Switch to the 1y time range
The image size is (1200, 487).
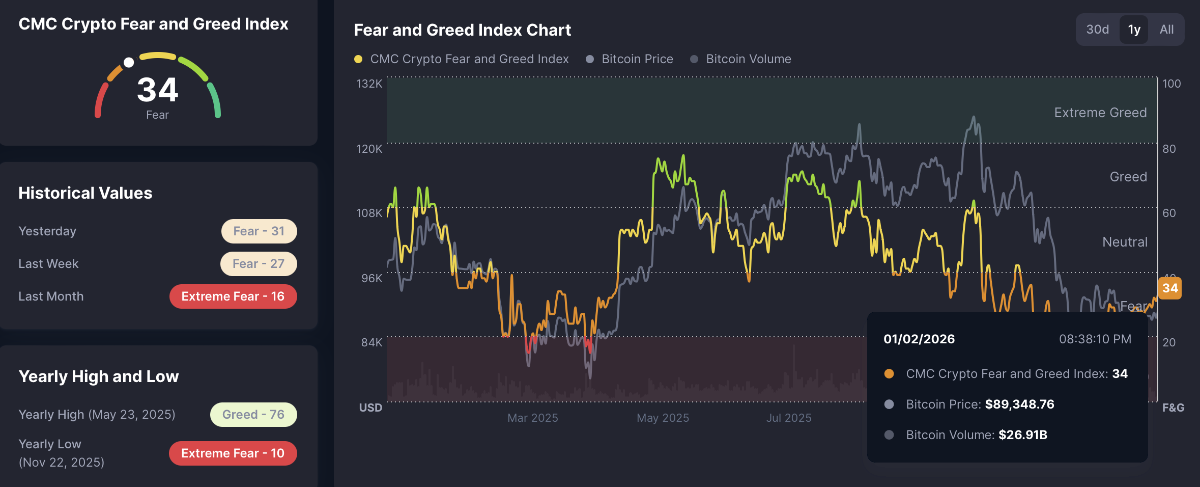tap(1134, 29)
